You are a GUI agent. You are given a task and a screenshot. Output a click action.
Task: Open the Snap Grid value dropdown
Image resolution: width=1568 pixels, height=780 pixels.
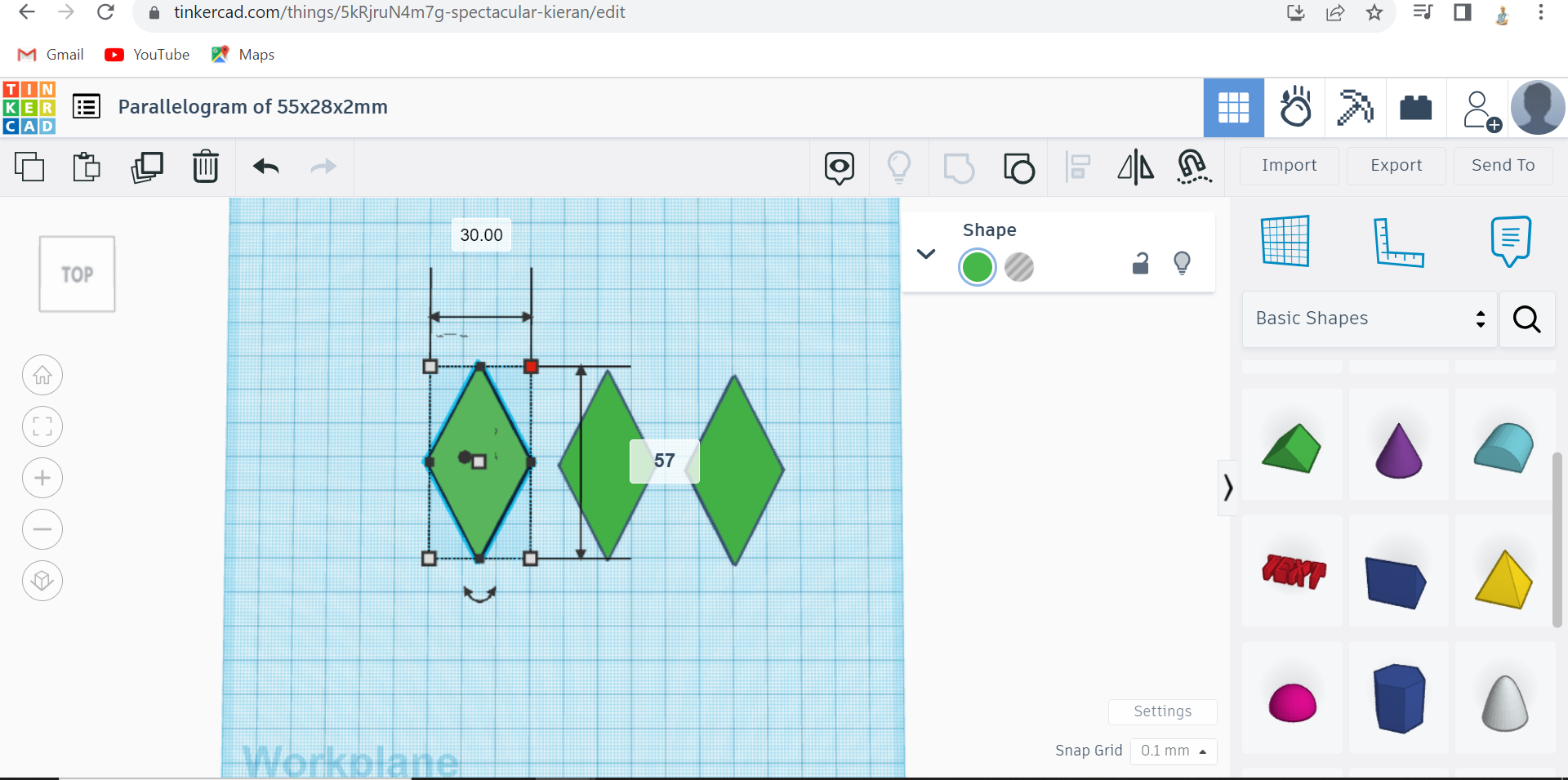(x=1174, y=751)
